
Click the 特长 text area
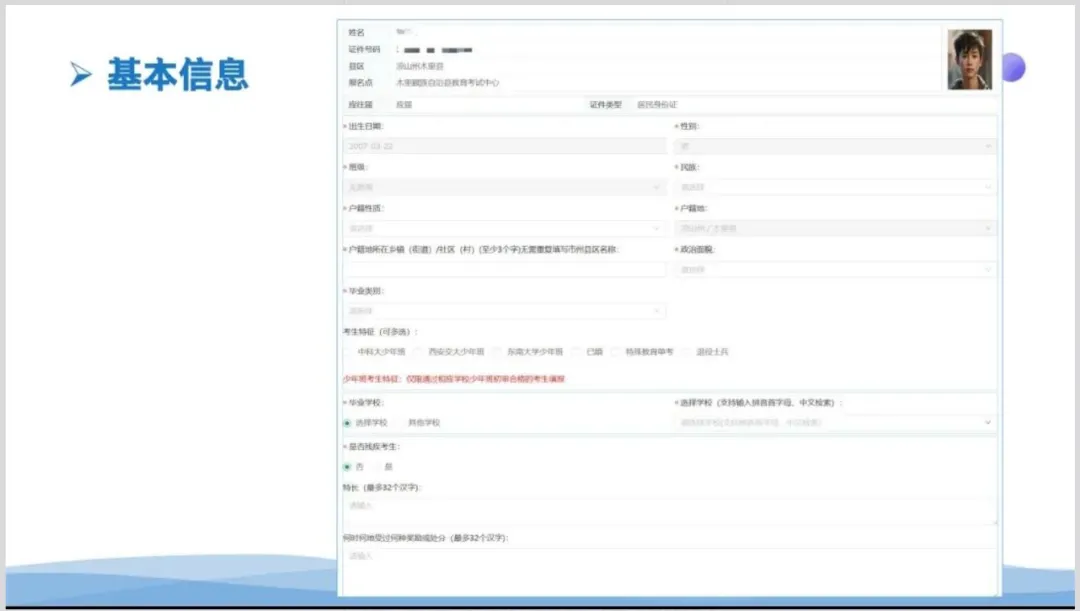click(x=669, y=511)
